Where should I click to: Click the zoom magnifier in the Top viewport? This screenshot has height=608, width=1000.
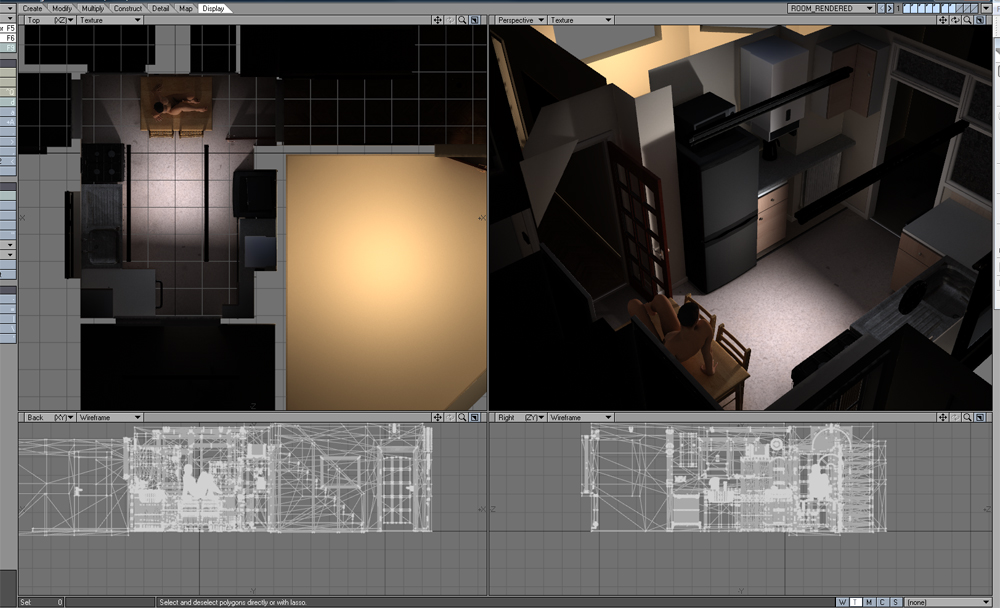coord(462,20)
